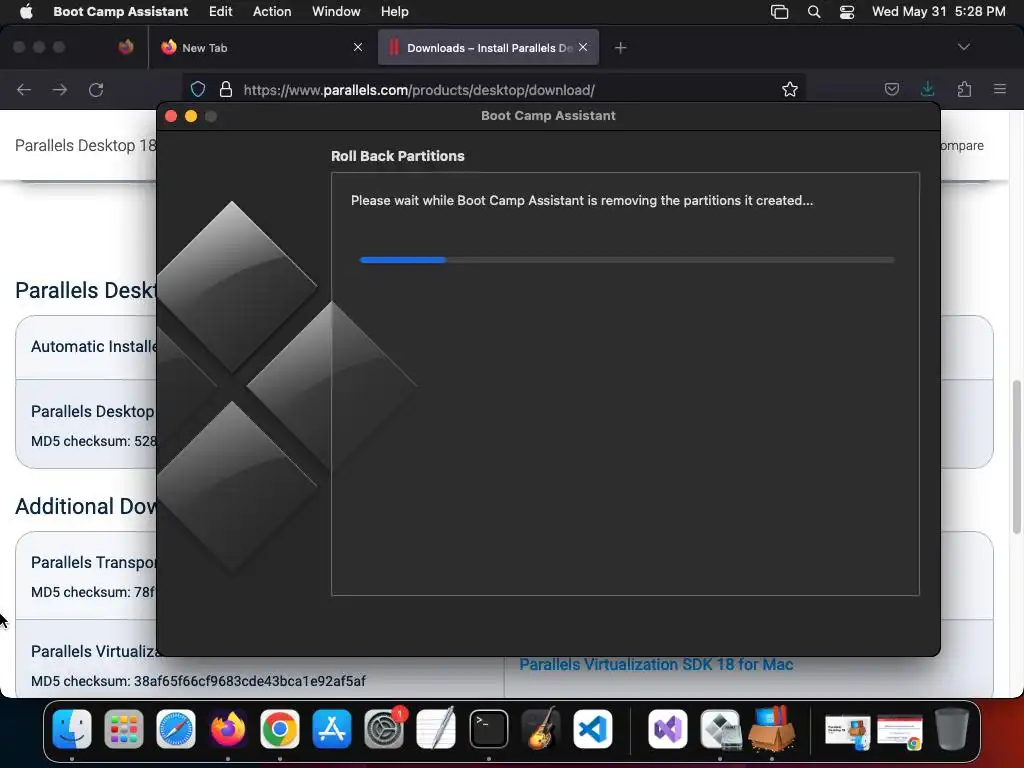Bookmark this page with the star
Screen dimensions: 1024x768
click(x=790, y=89)
